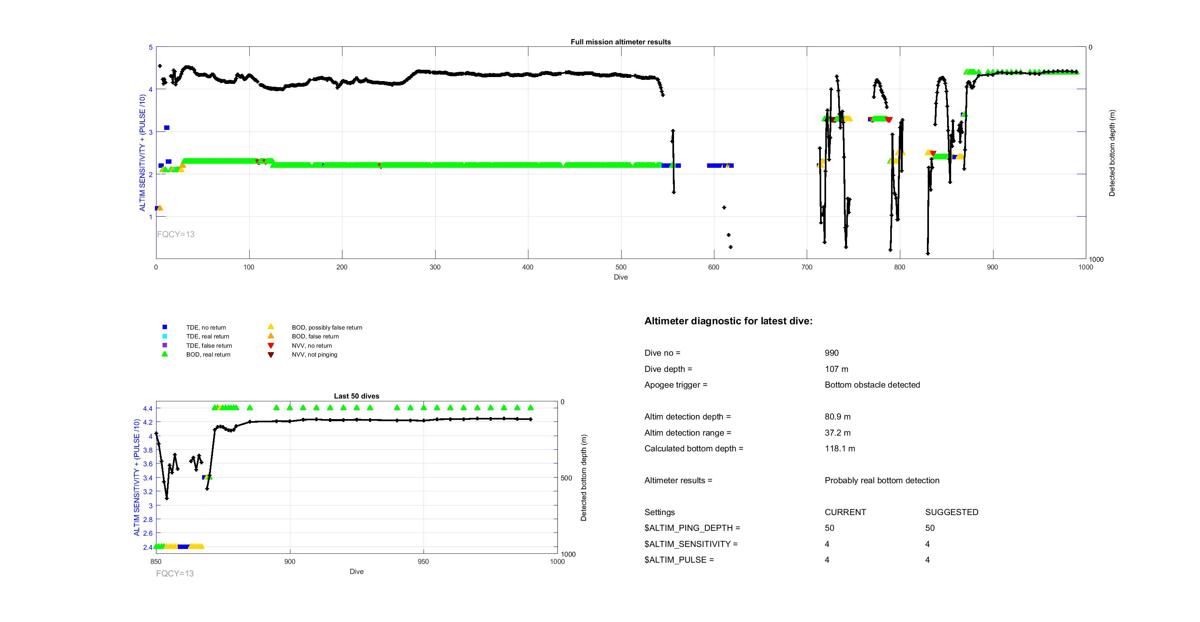Click the green triangle beside 'BOD, real return'
1200x622 pixels.
(x=164, y=354)
